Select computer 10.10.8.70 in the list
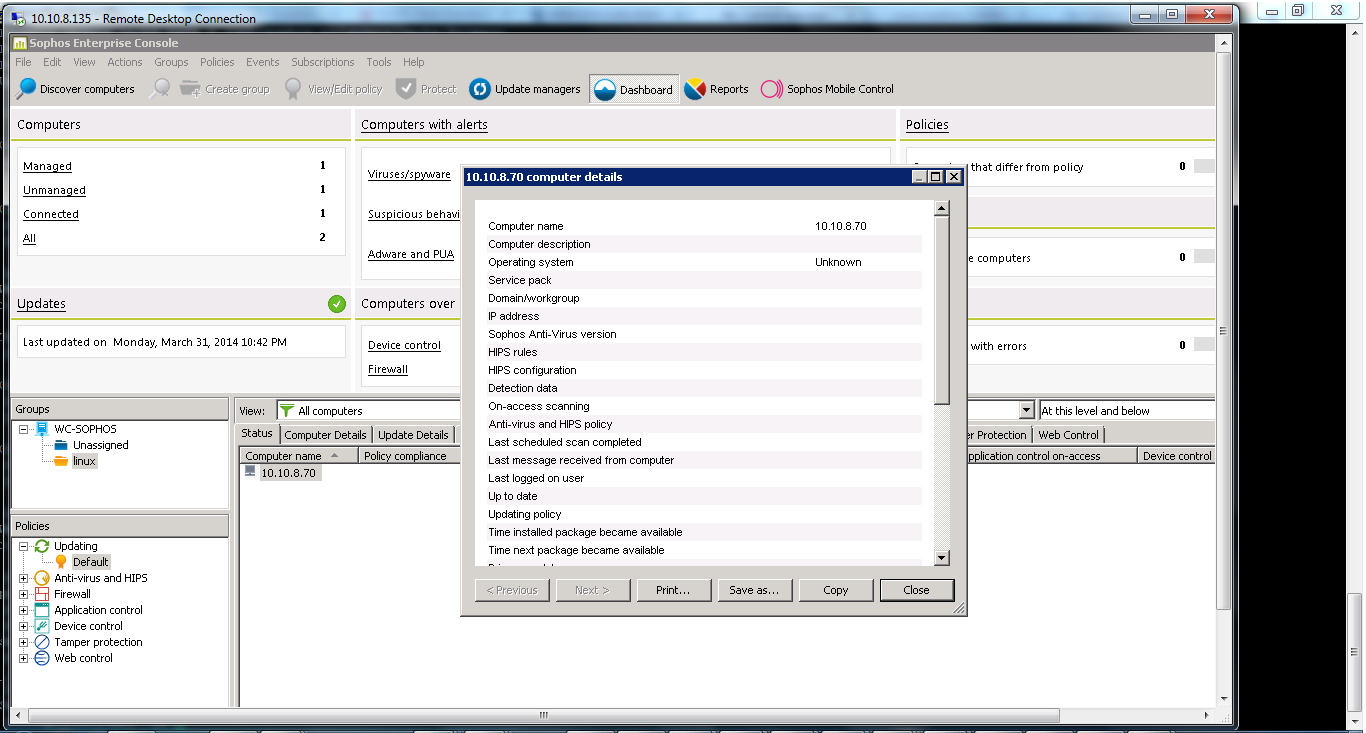This screenshot has width=1366, height=733. (x=288, y=473)
